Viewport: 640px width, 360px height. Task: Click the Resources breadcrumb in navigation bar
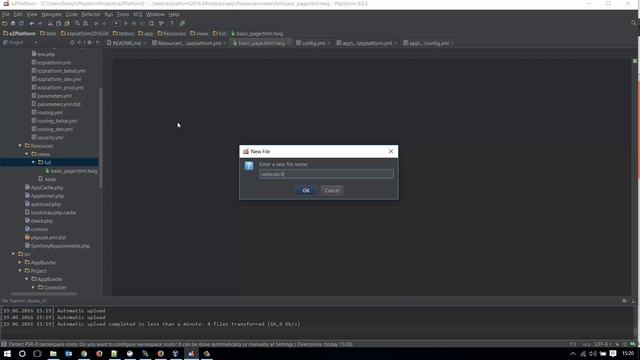click(x=172, y=33)
